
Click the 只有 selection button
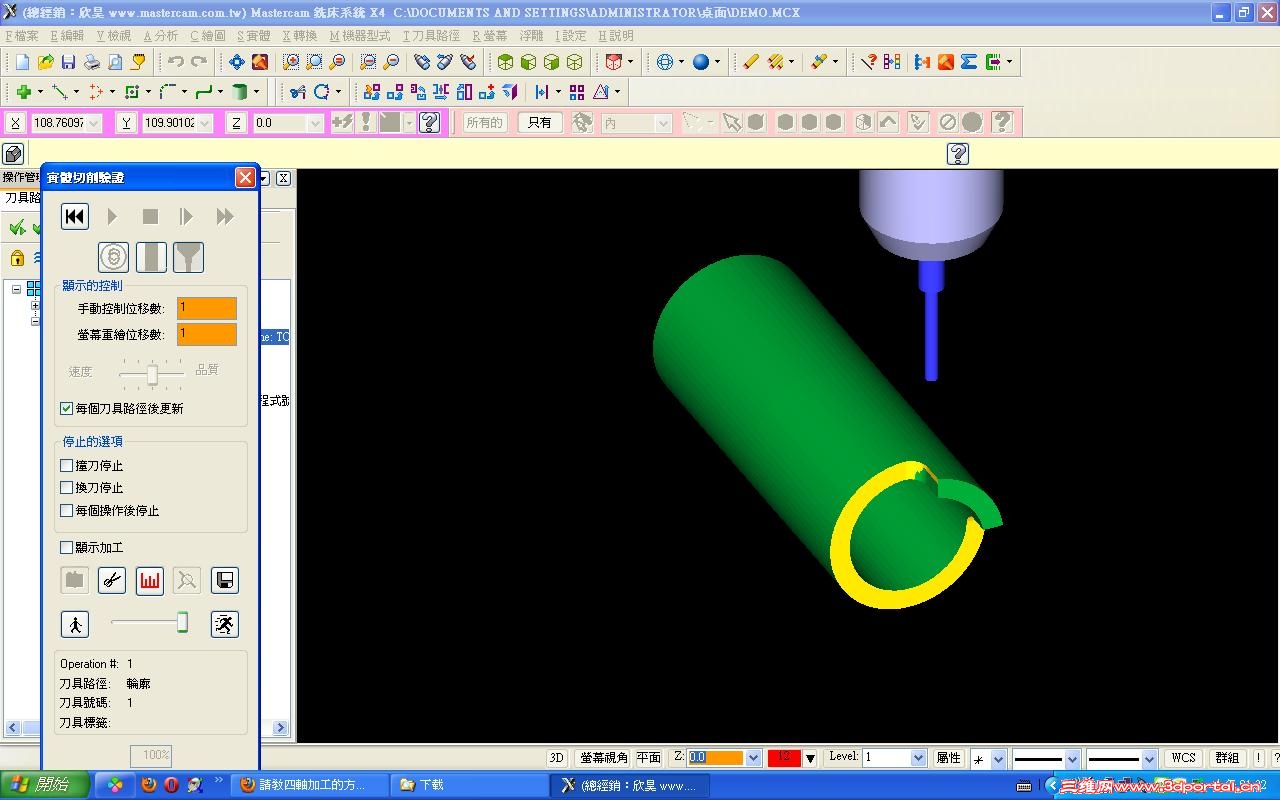point(540,123)
